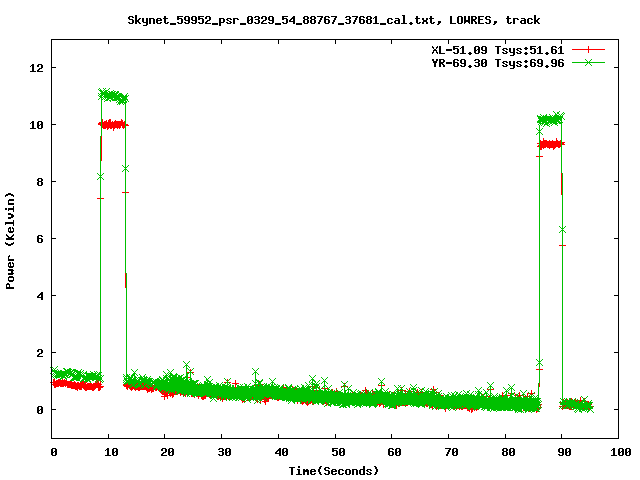Screen dimensions: 640x480
Task: Click the y-axis tick label 12
Action: (36, 68)
